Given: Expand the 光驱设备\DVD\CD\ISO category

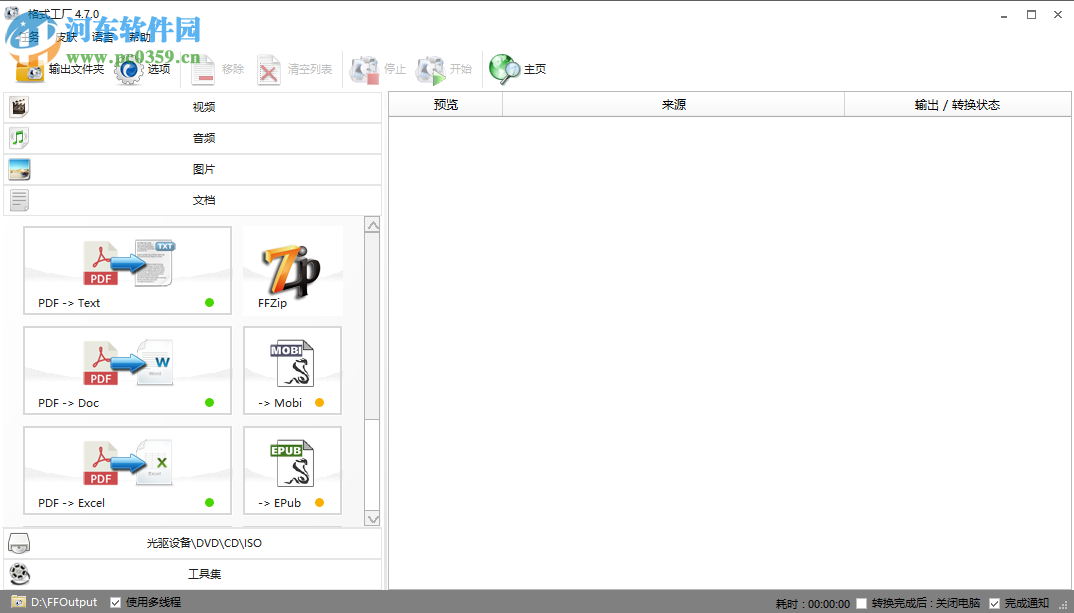Looking at the screenshot, I should 192,543.
